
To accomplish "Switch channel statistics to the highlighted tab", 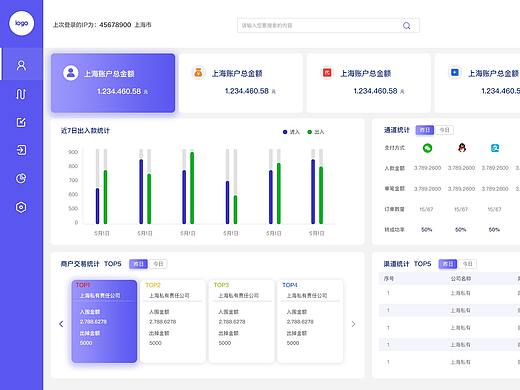I will (x=425, y=130).
